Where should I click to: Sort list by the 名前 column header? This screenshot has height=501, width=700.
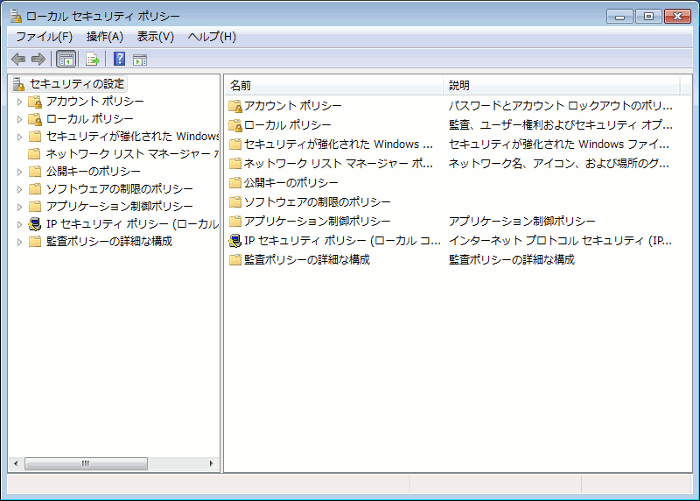(x=333, y=85)
